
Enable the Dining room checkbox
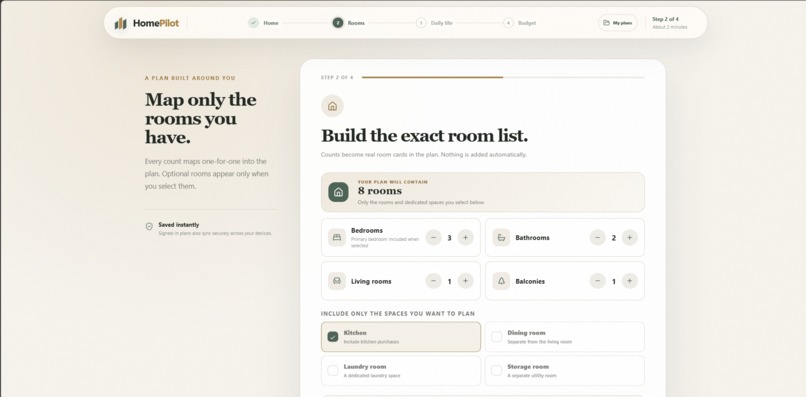[496, 337]
